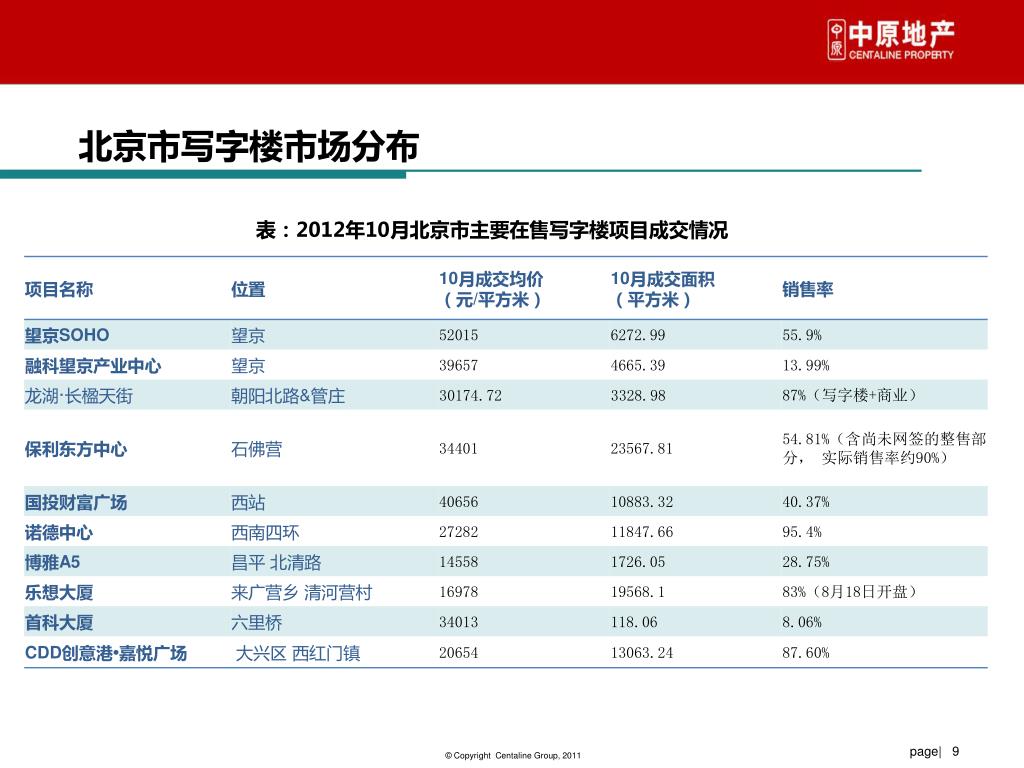Click sales rate 13.99%
The image size is (1024, 768).
pyautogui.click(x=806, y=365)
